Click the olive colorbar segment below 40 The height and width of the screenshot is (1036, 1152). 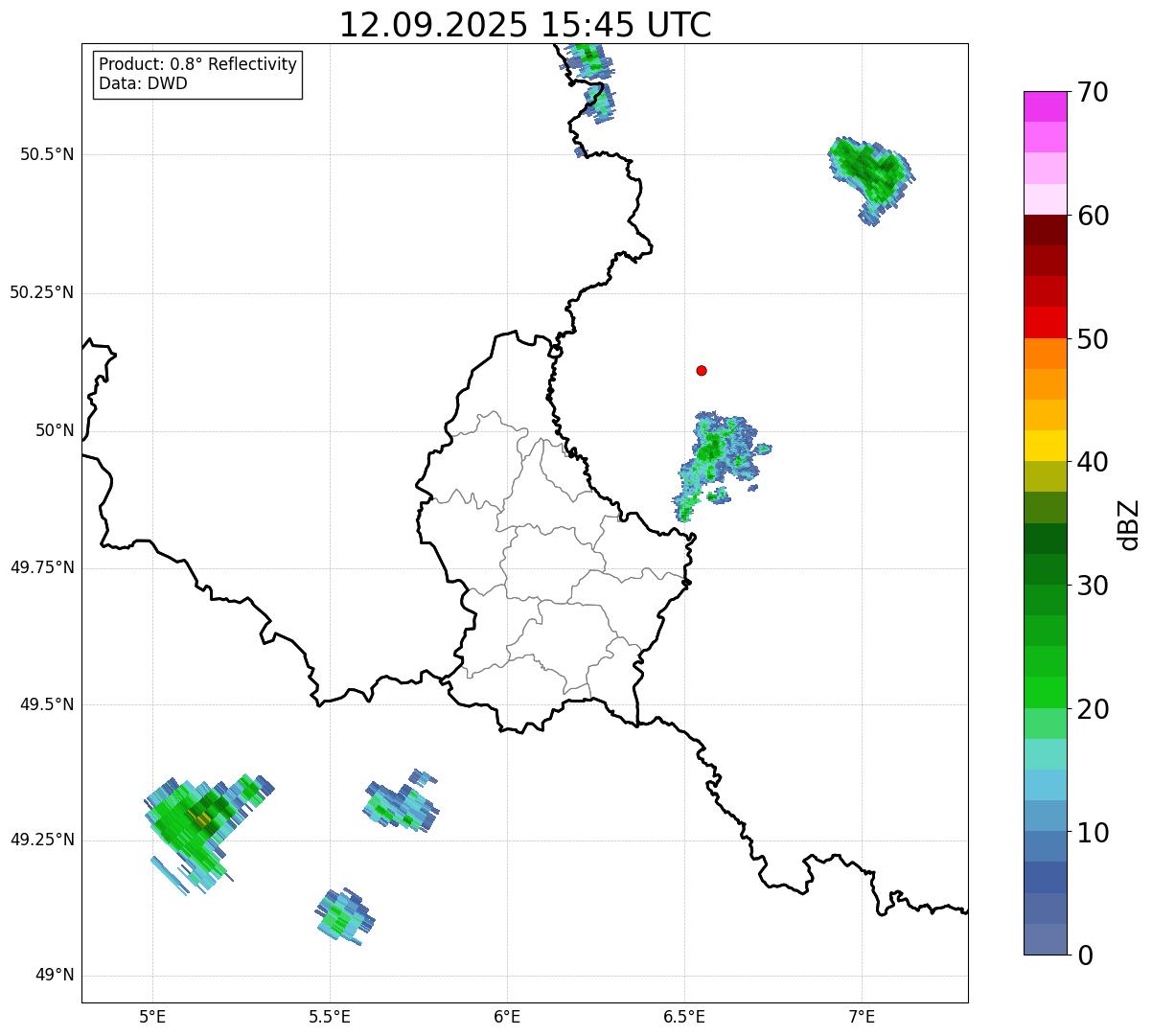[x=1046, y=476]
